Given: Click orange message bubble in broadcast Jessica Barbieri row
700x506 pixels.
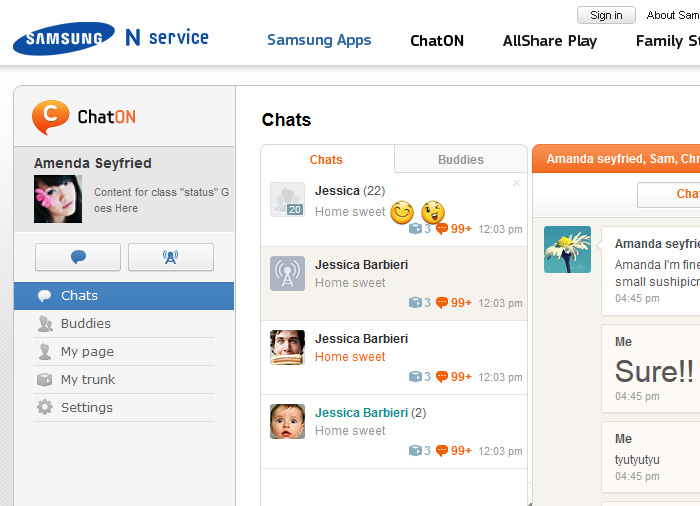Looking at the screenshot, I should pyautogui.click(x=442, y=303).
